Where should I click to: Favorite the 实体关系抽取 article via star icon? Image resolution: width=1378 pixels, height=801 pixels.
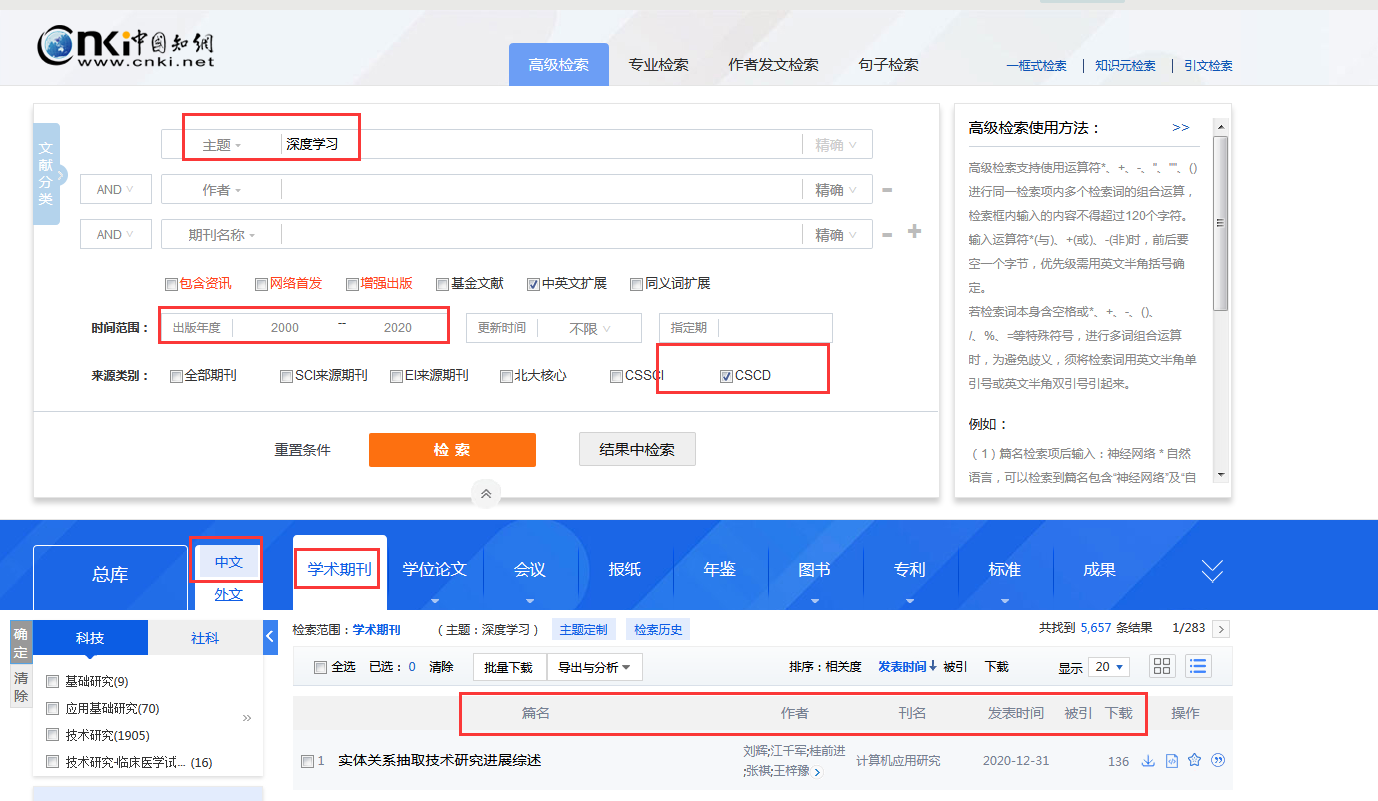[x=1194, y=760]
